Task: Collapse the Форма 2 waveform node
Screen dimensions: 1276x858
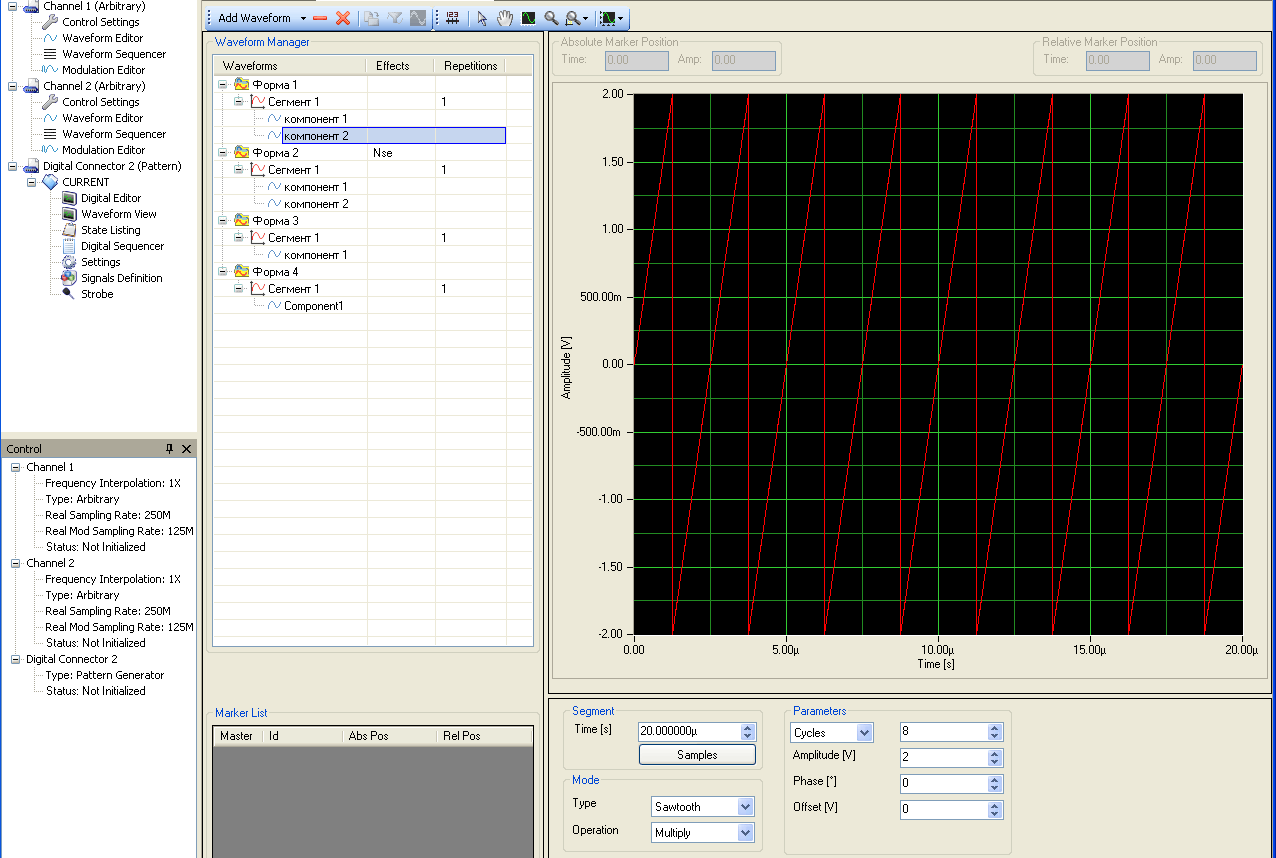Action: click(223, 153)
